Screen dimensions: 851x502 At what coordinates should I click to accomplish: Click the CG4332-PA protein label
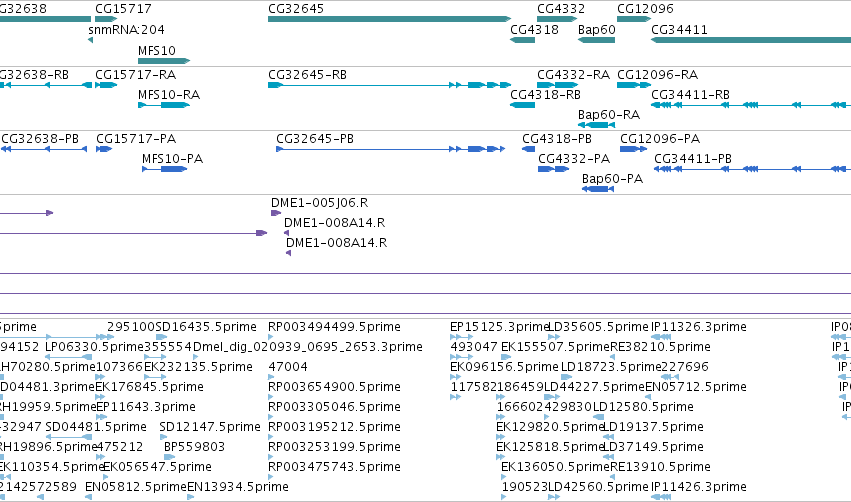click(x=574, y=158)
